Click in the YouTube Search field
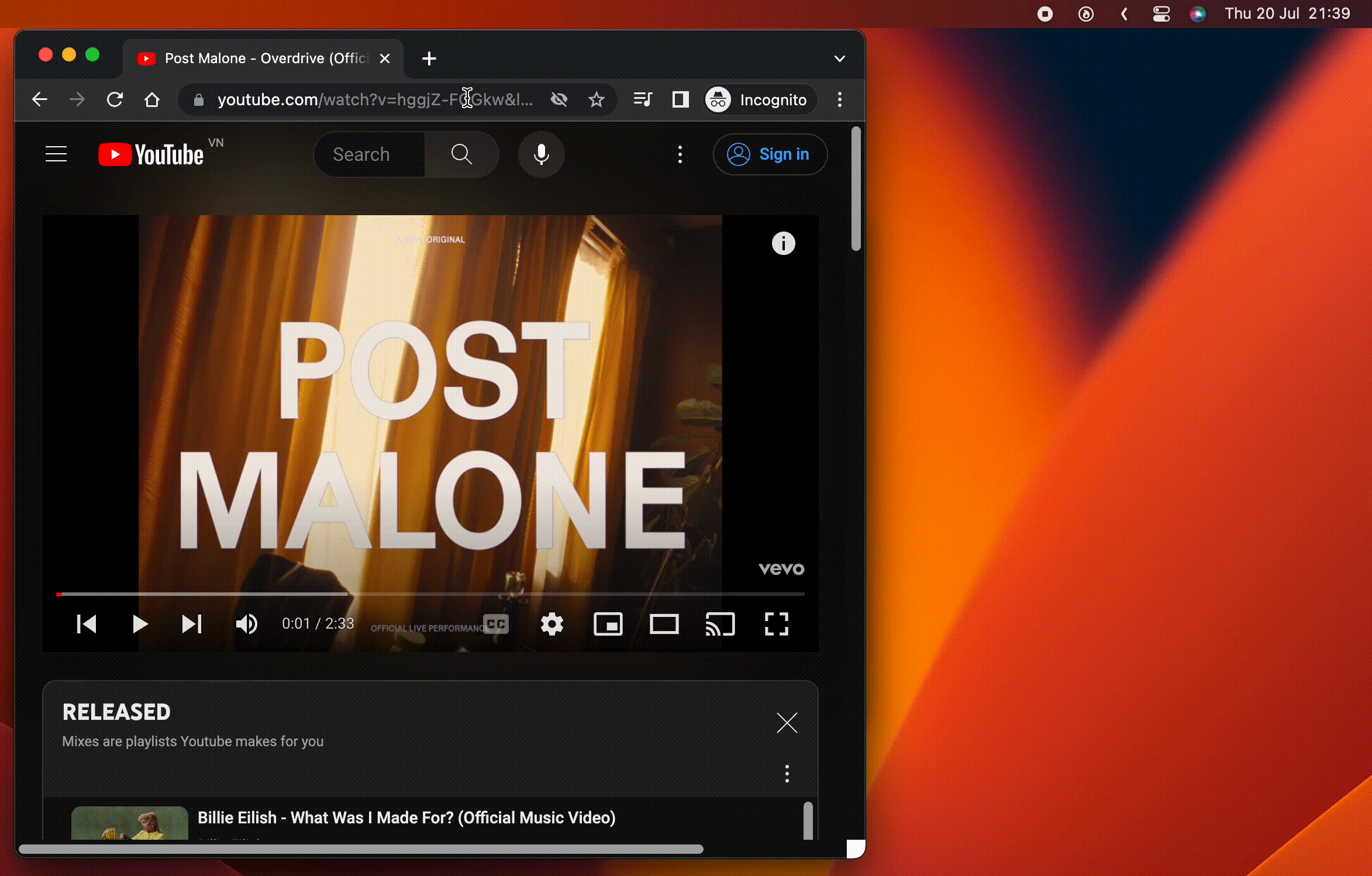This screenshot has width=1372, height=876. (x=370, y=154)
